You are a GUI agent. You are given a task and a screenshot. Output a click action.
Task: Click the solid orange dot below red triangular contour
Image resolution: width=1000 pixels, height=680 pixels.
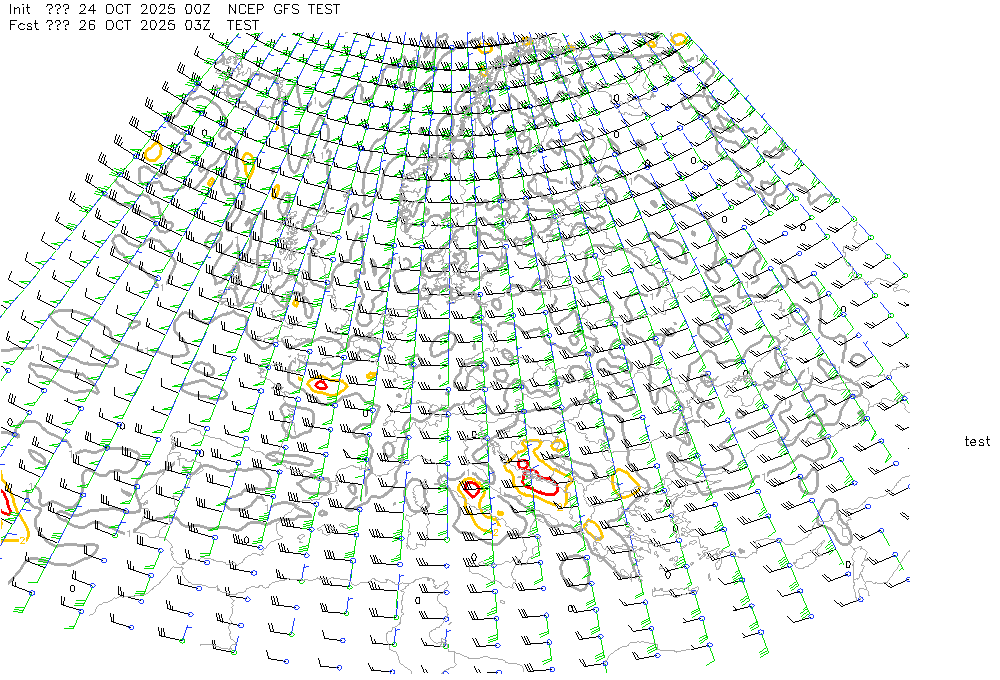click(499, 513)
